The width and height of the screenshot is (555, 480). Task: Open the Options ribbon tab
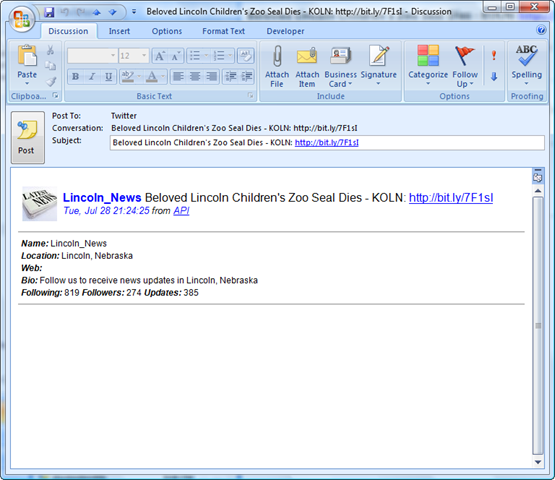tap(167, 31)
